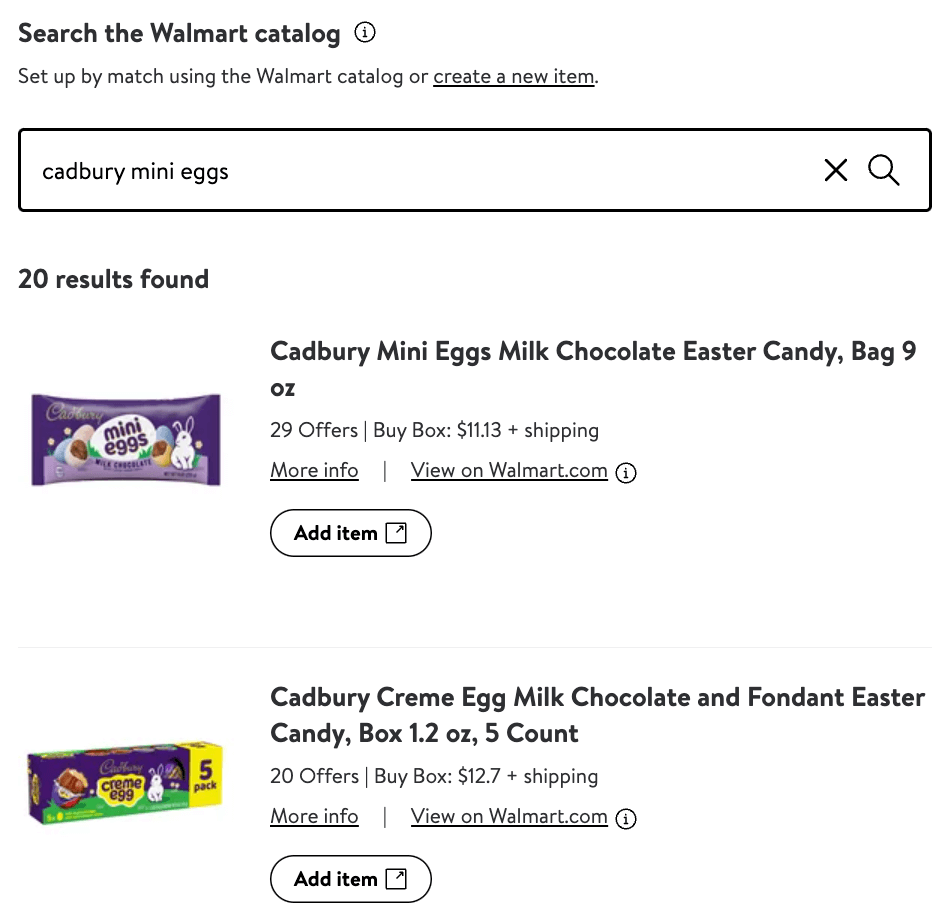View Cadbury Mini Eggs on Walmart.com

pyautogui.click(x=509, y=470)
